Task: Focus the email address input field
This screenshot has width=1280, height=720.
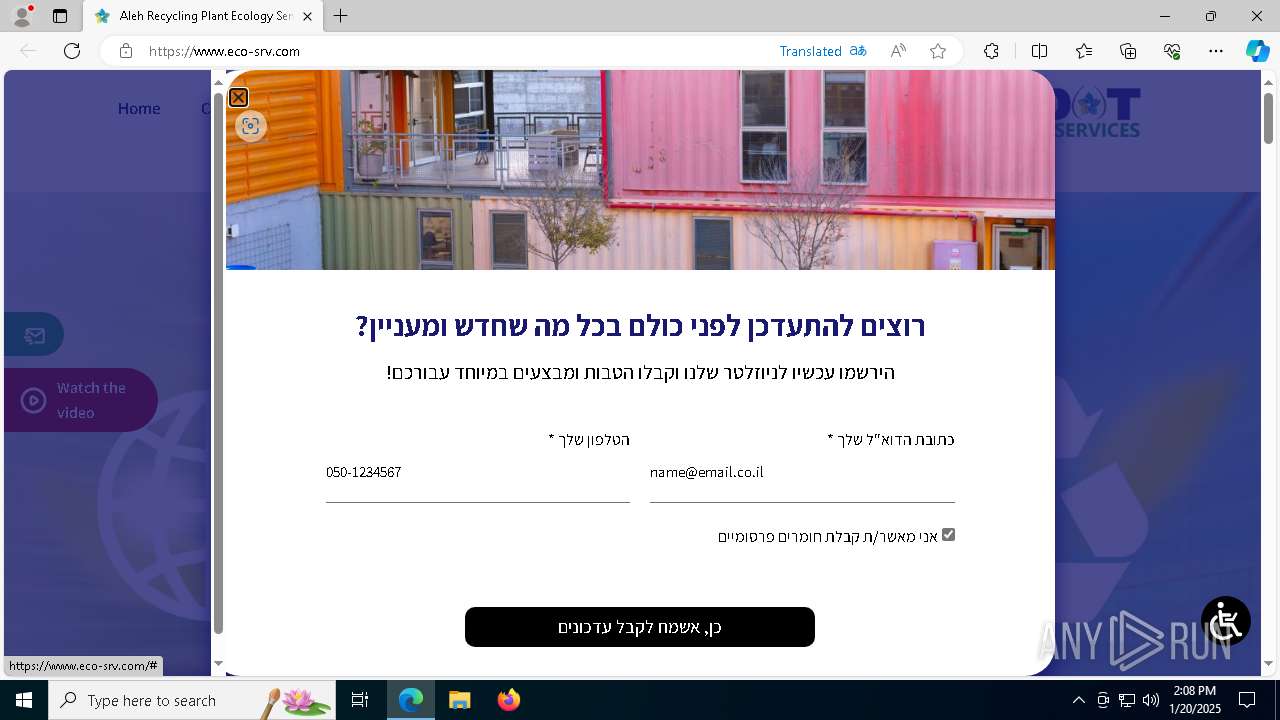Action: (x=802, y=473)
